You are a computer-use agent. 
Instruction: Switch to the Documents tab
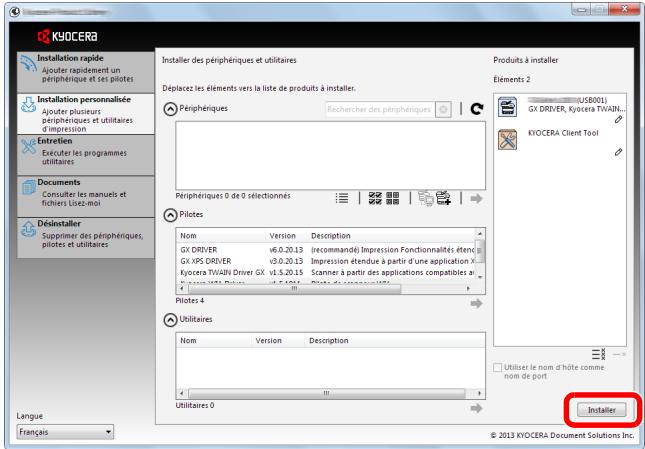point(86,196)
